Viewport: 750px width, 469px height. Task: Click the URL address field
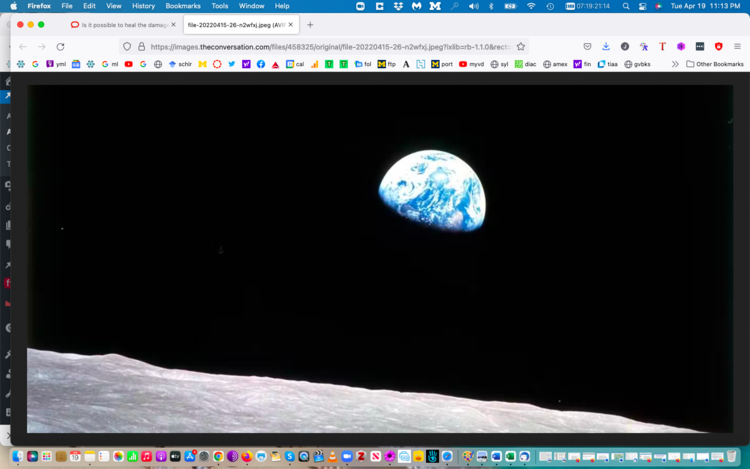click(330, 46)
